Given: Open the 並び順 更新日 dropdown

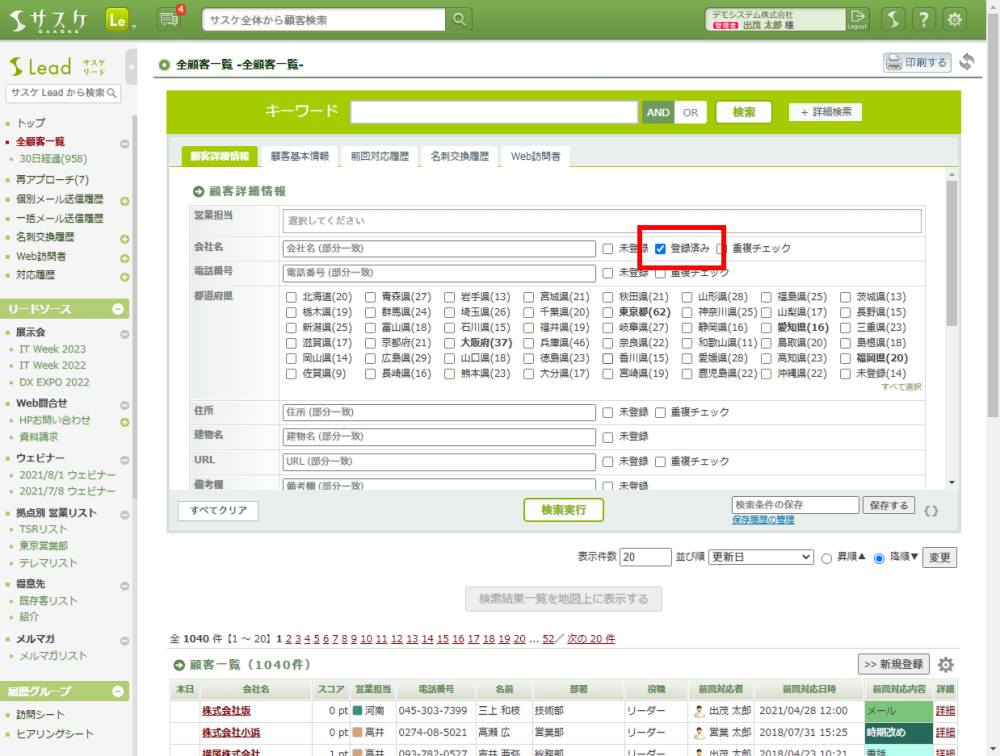Looking at the screenshot, I should [x=760, y=557].
